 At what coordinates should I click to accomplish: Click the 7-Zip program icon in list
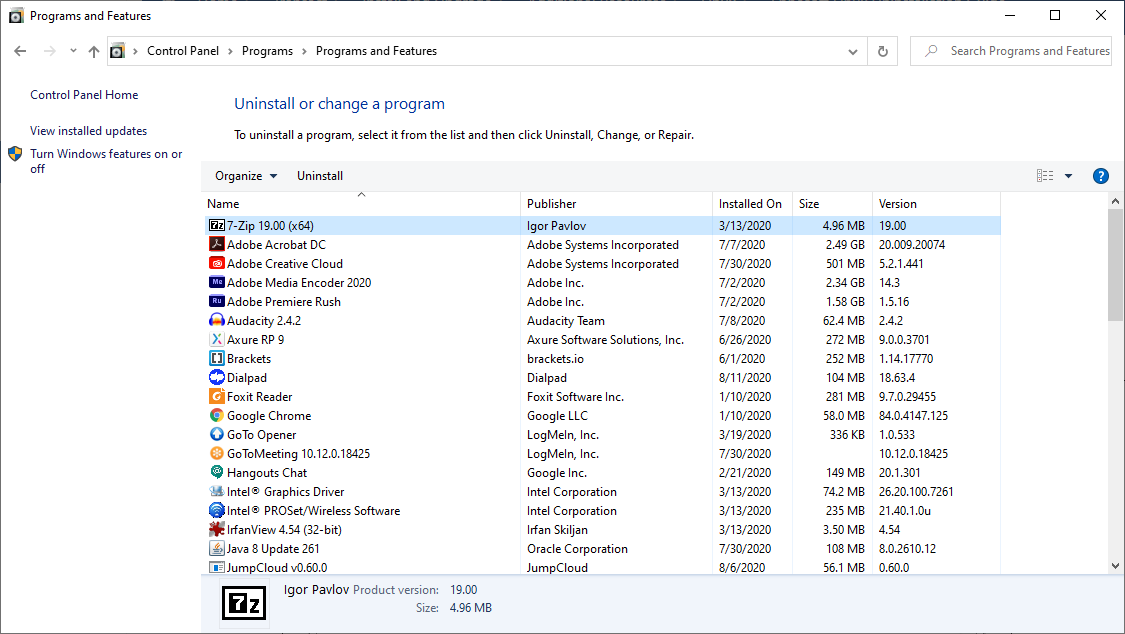pos(217,225)
